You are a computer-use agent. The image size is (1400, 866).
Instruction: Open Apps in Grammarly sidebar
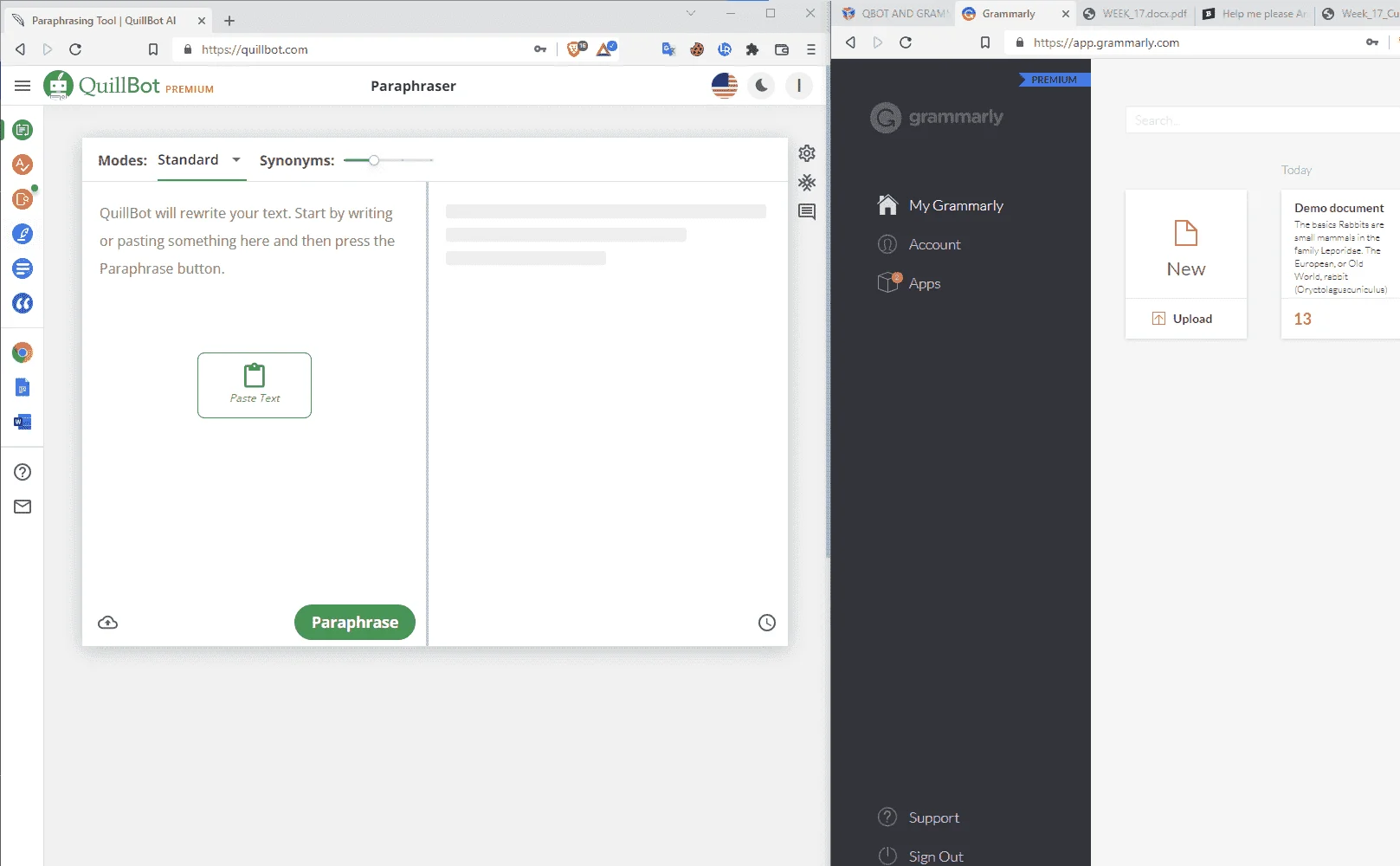[909, 283]
